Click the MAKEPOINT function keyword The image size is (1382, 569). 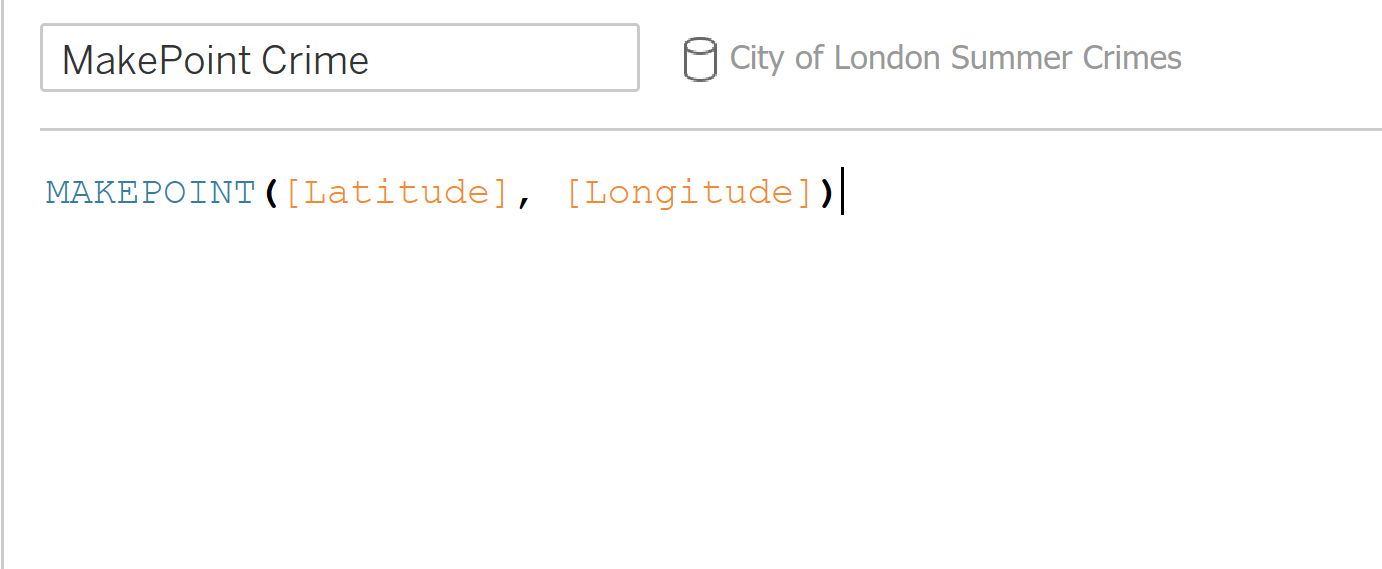151,191
